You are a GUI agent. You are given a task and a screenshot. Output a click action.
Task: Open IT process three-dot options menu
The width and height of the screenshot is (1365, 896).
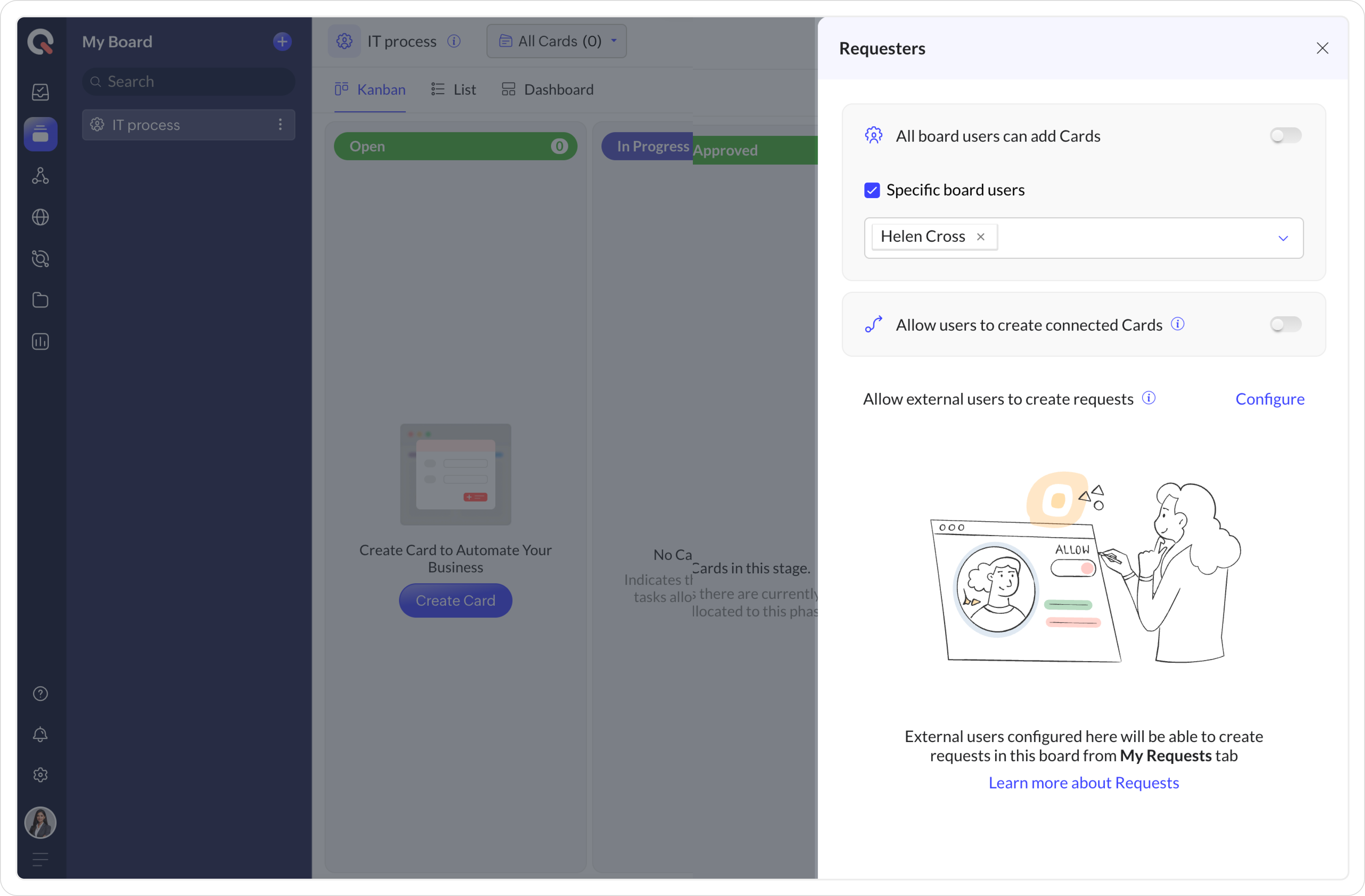[x=280, y=125]
